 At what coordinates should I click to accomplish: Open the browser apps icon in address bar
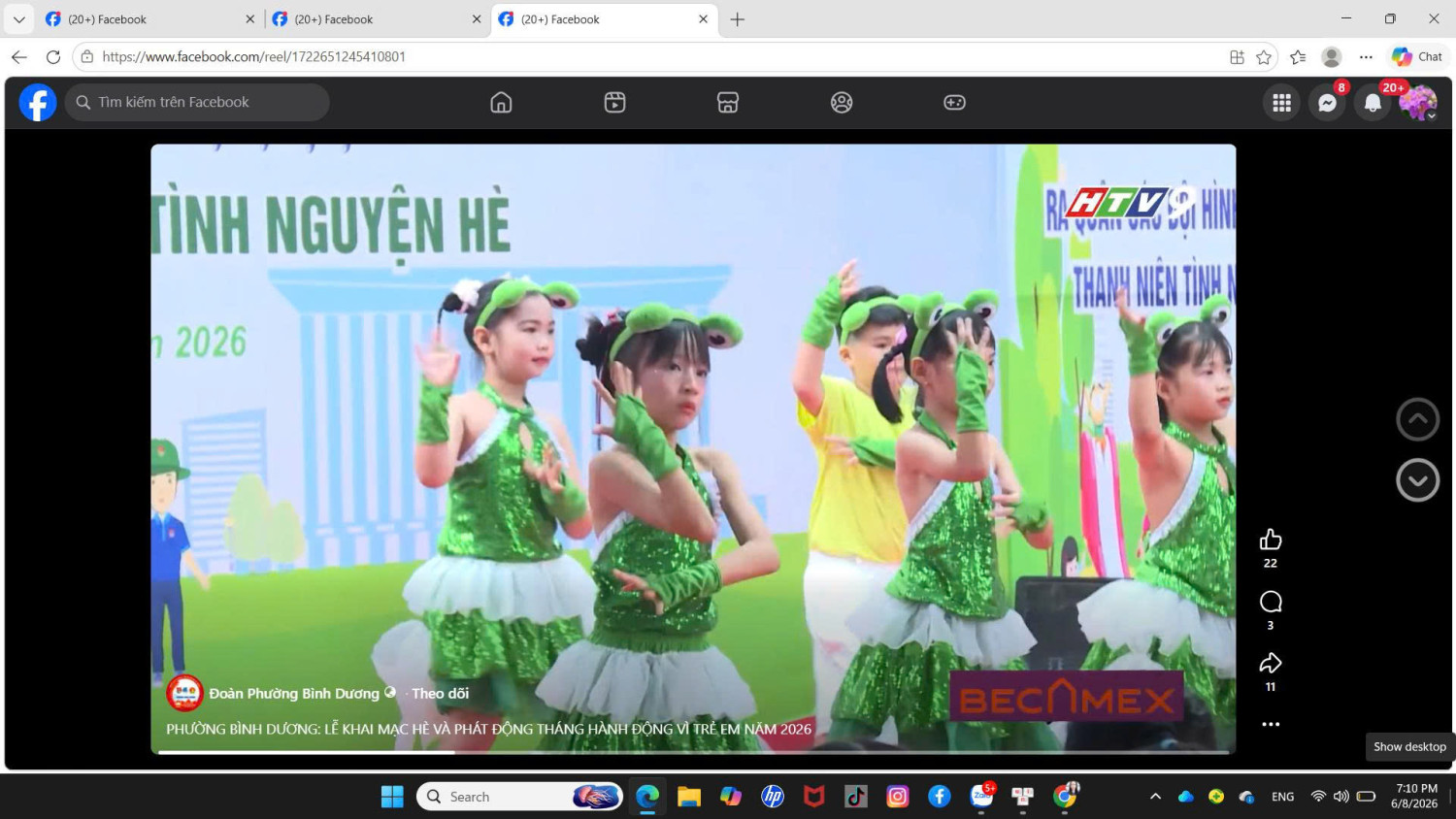[1237, 57]
